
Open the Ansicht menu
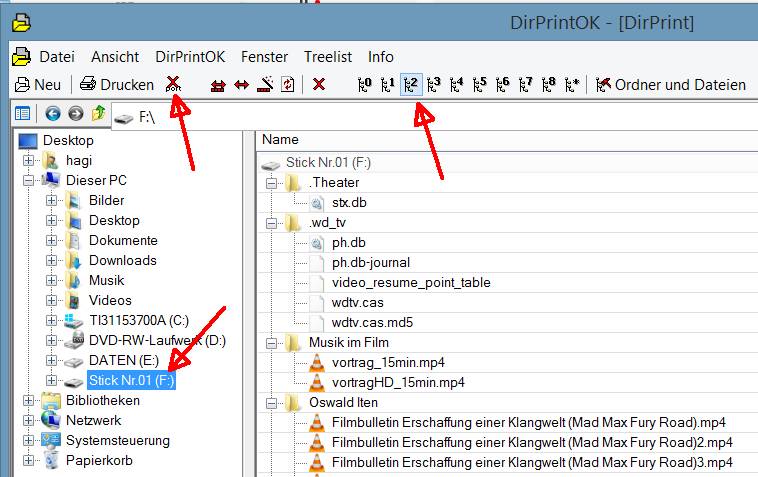click(x=115, y=57)
